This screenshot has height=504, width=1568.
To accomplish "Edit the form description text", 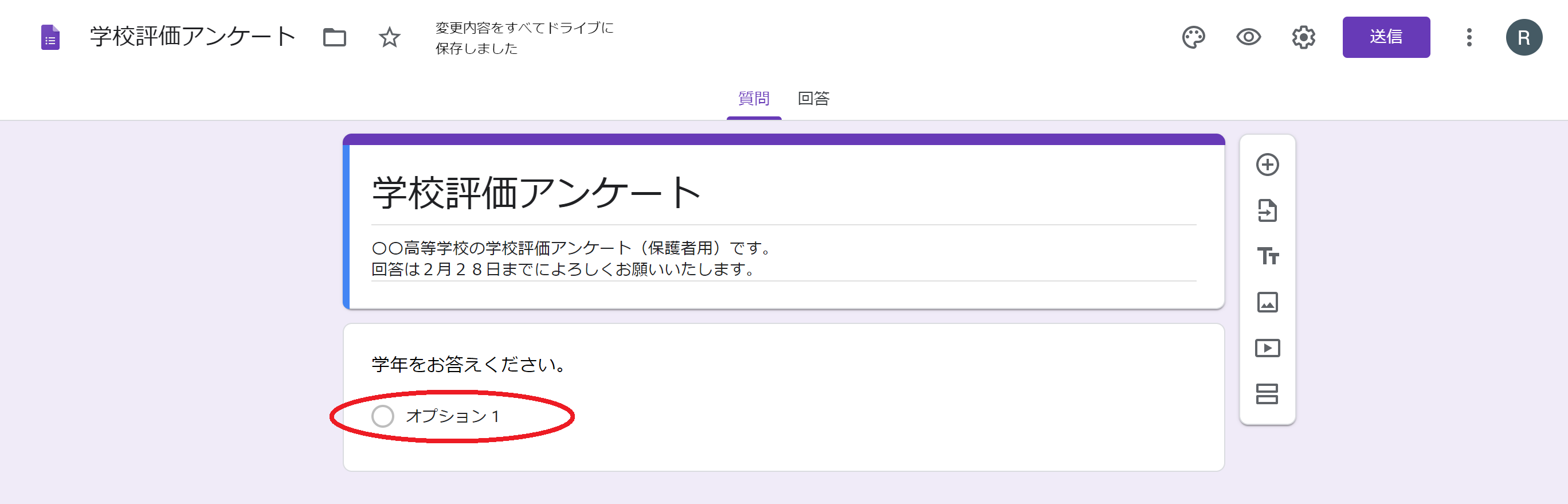I will tap(783, 258).
